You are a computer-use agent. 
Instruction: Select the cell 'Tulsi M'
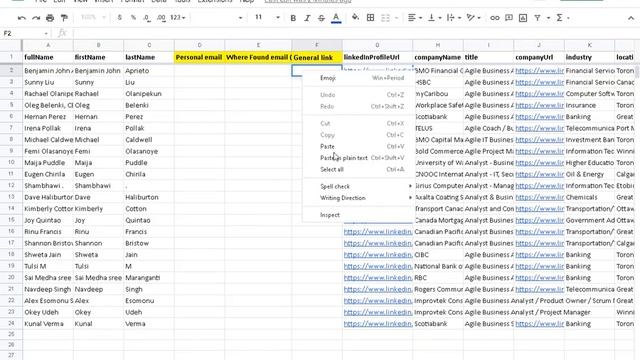(48, 266)
